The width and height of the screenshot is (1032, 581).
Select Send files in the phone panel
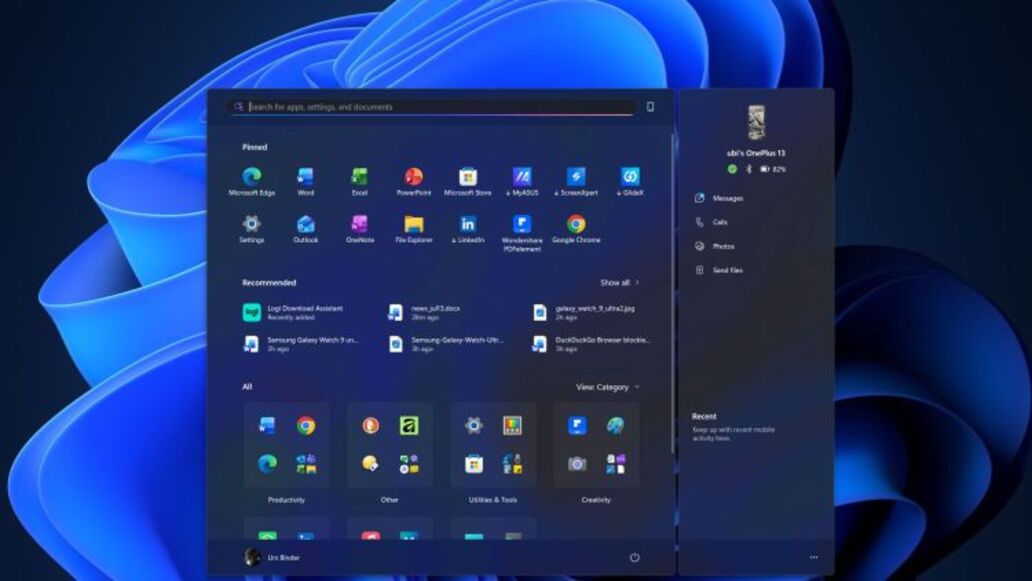tap(719, 270)
